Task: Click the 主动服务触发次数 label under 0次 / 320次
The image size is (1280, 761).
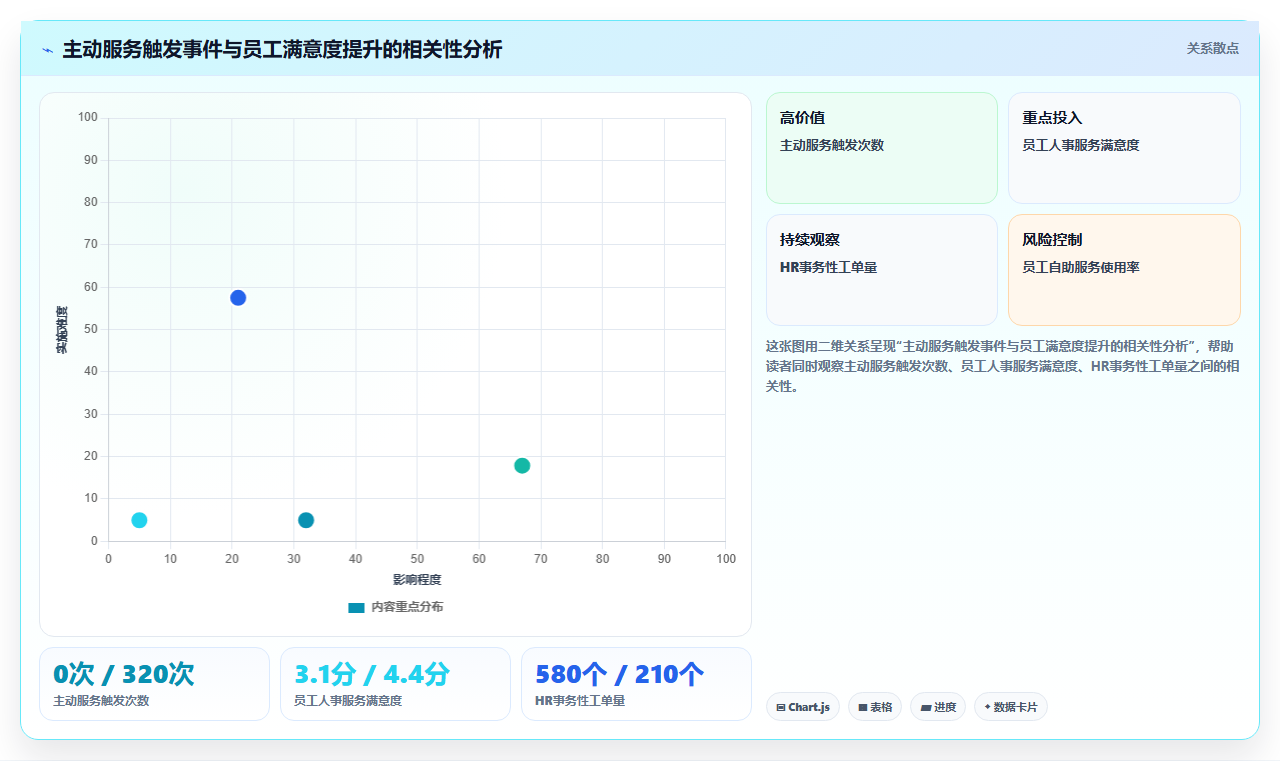Action: click(x=101, y=701)
